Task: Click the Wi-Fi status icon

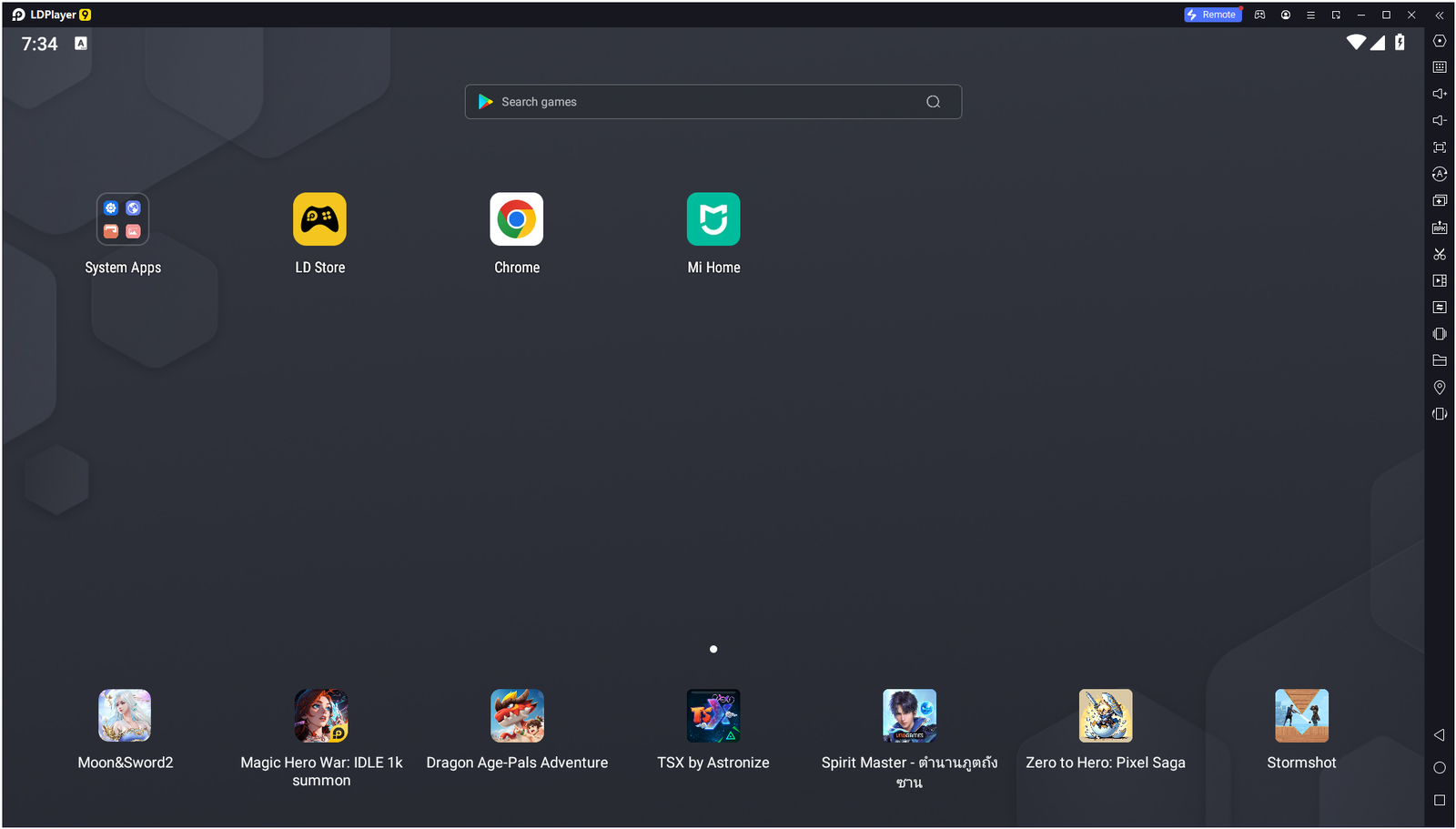Action: [x=1356, y=42]
